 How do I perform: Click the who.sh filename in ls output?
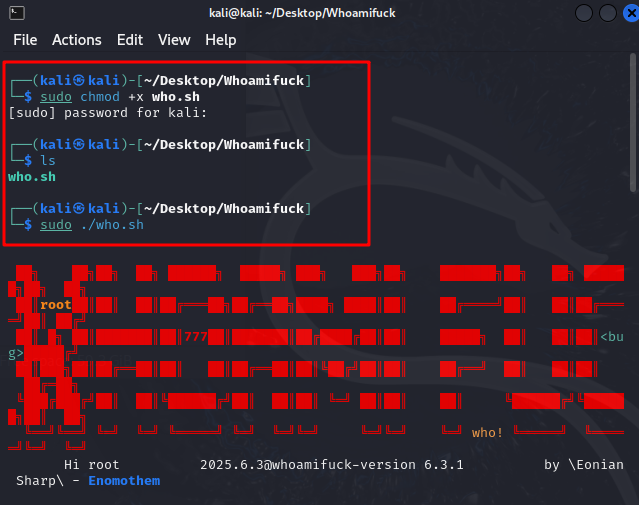pos(31,176)
